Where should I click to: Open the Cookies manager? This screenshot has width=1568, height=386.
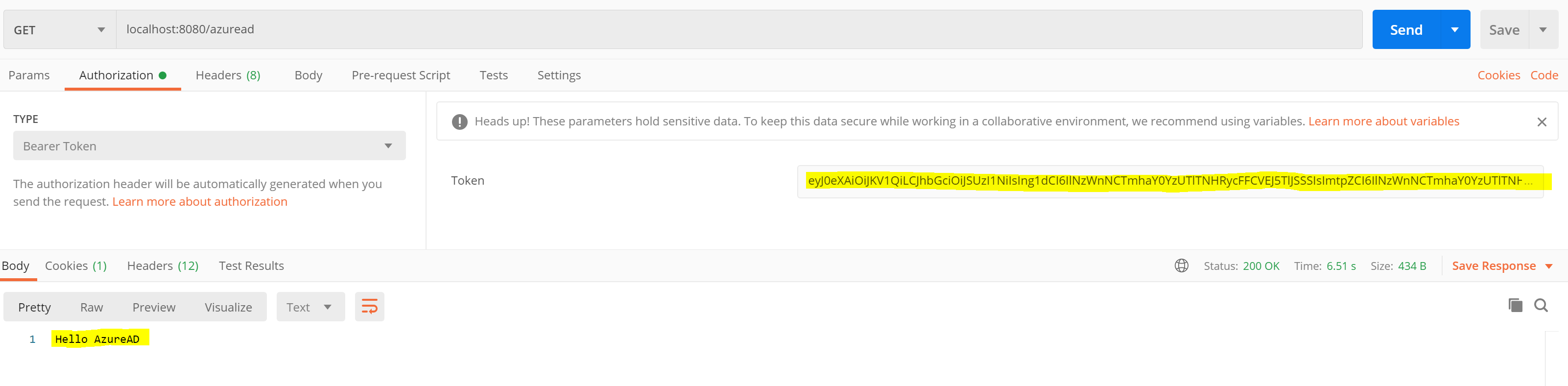click(1498, 75)
